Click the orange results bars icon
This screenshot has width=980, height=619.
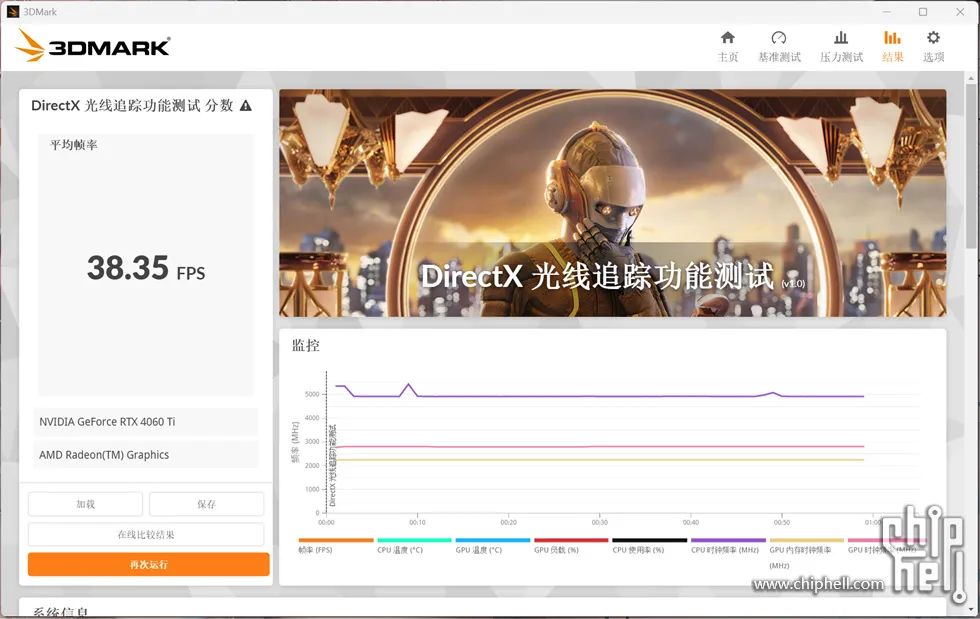coord(892,38)
